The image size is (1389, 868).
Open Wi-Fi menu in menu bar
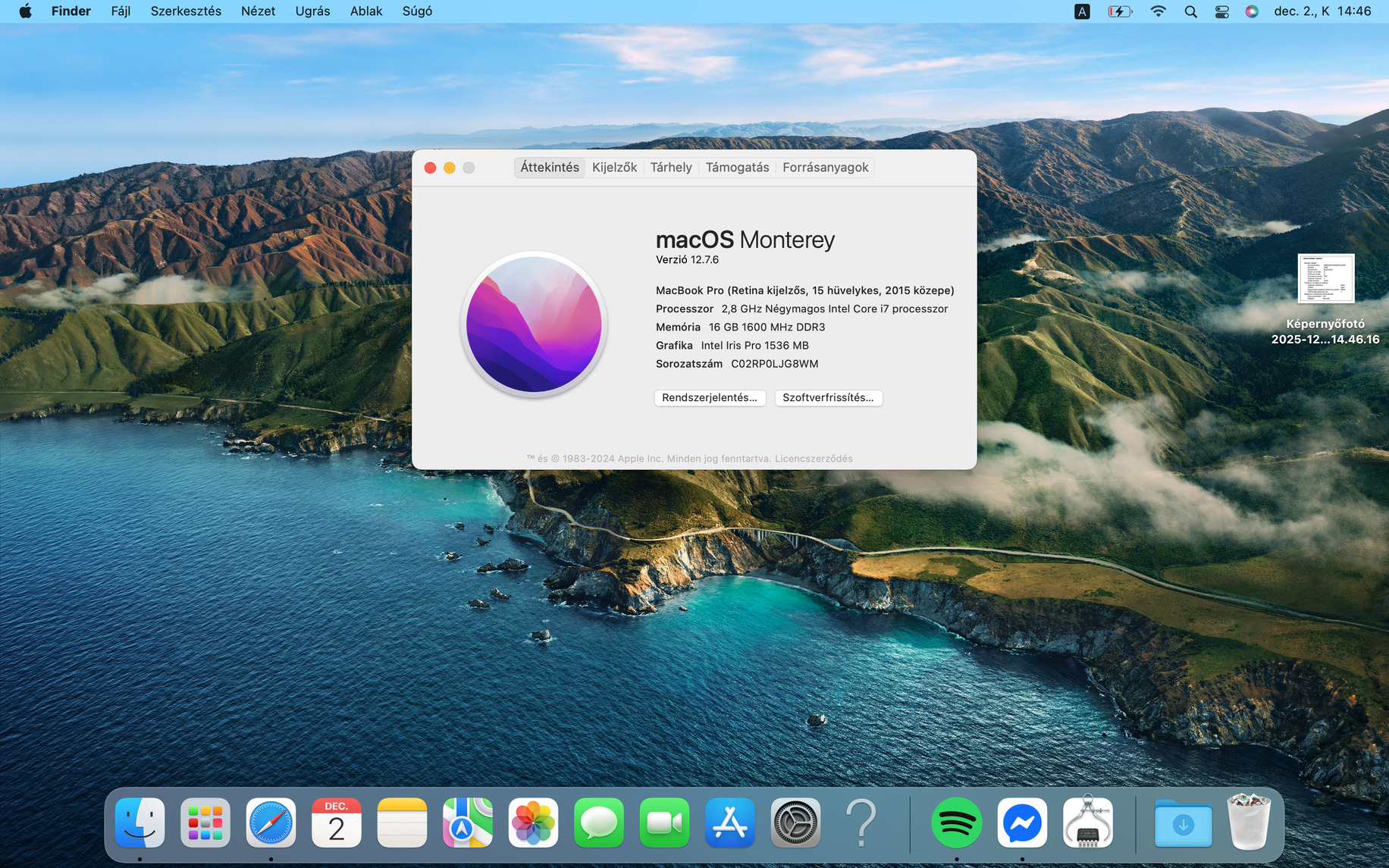[1158, 11]
